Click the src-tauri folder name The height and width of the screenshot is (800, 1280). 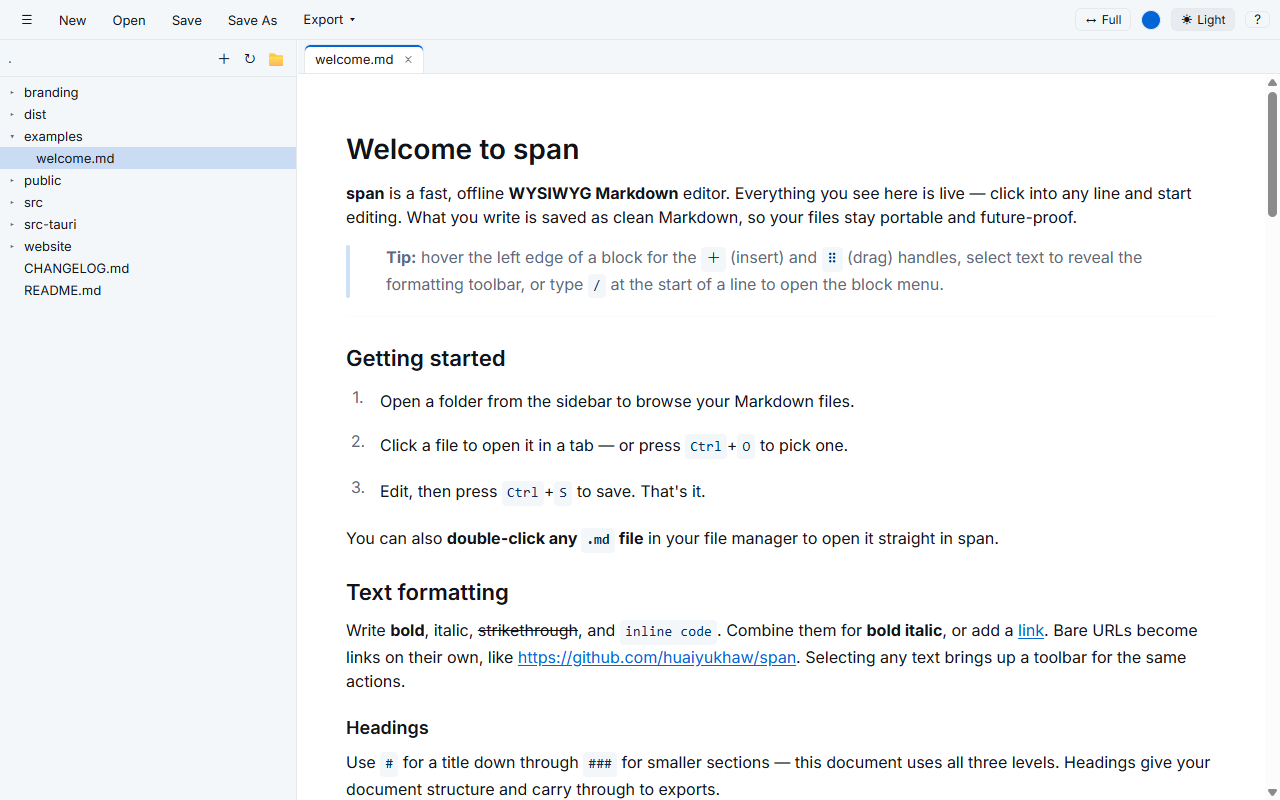point(50,224)
